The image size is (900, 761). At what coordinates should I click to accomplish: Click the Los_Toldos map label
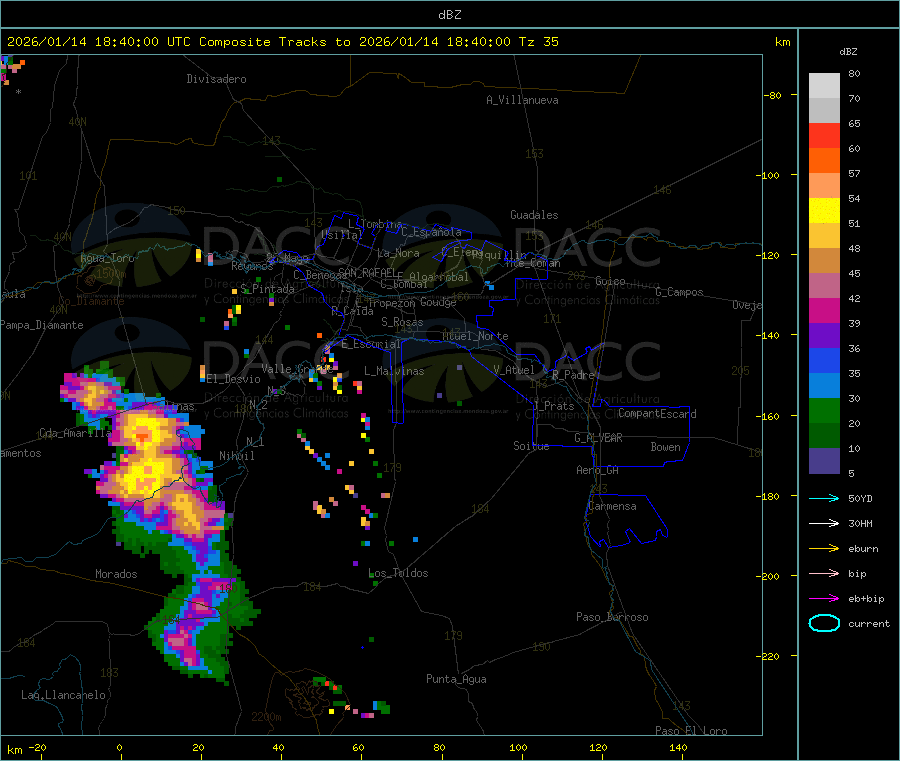pos(398,573)
